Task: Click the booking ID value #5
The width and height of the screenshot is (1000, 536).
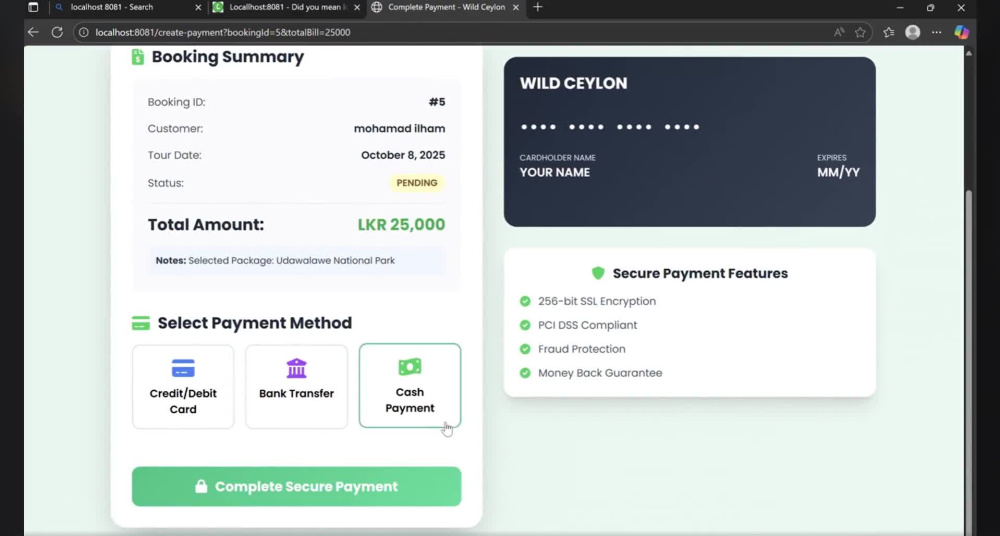Action: (x=437, y=102)
